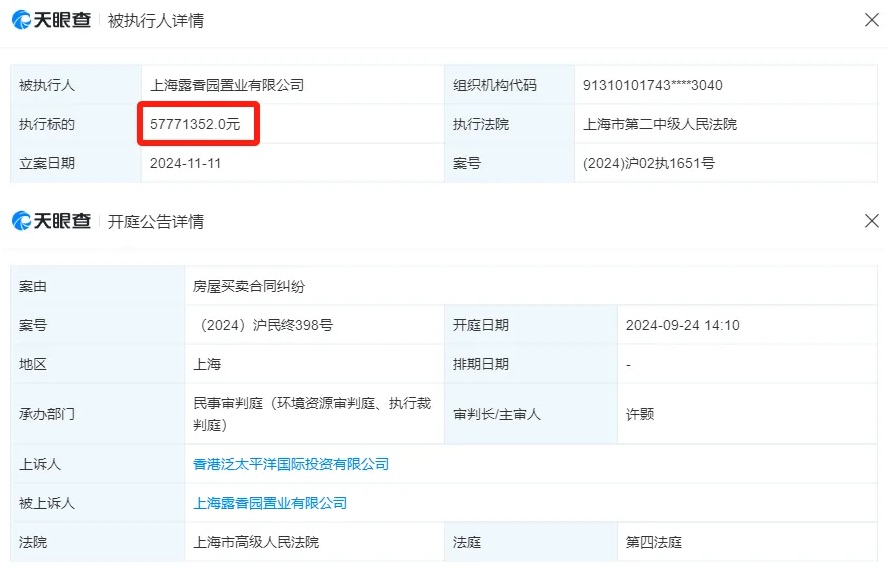Viewport: 891px width, 571px height.
Task: Select the case number (2024)沪民终398号
Action: point(266,325)
